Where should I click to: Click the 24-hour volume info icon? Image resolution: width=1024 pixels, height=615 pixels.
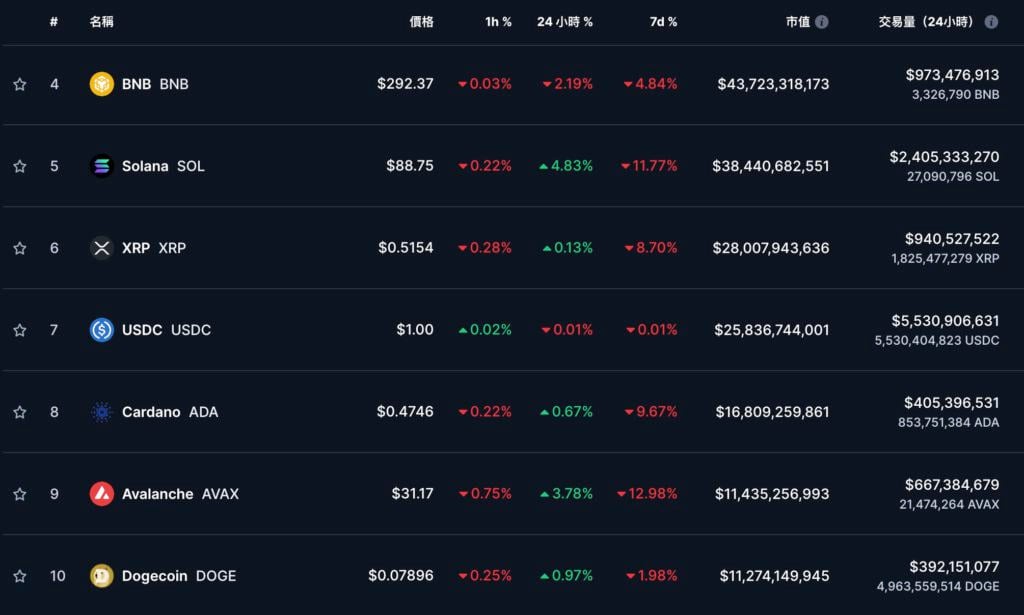pyautogui.click(x=991, y=22)
